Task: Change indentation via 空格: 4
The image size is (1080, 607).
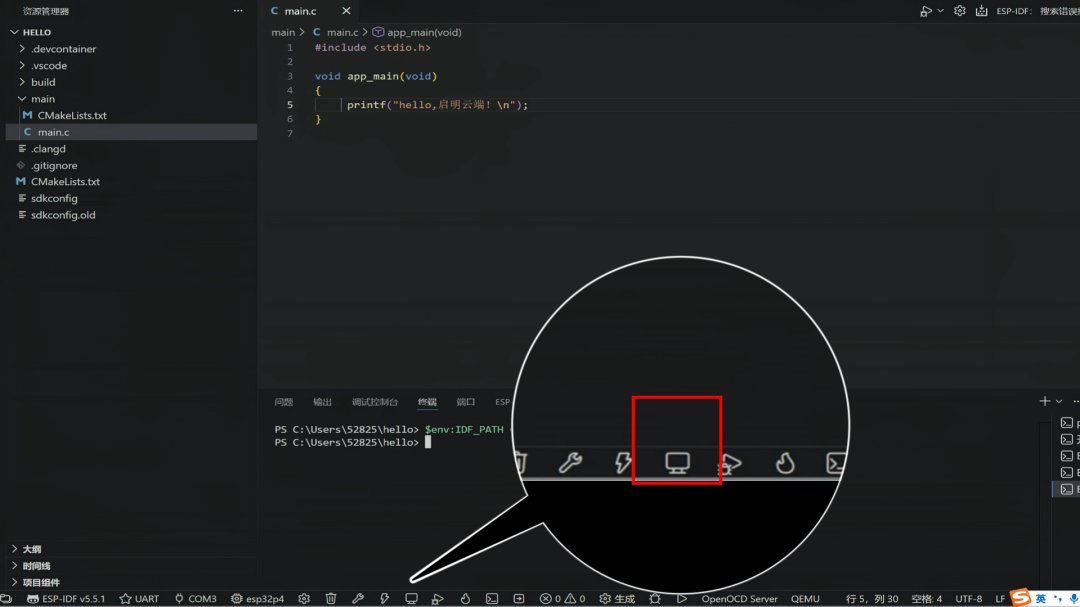Action: 926,599
